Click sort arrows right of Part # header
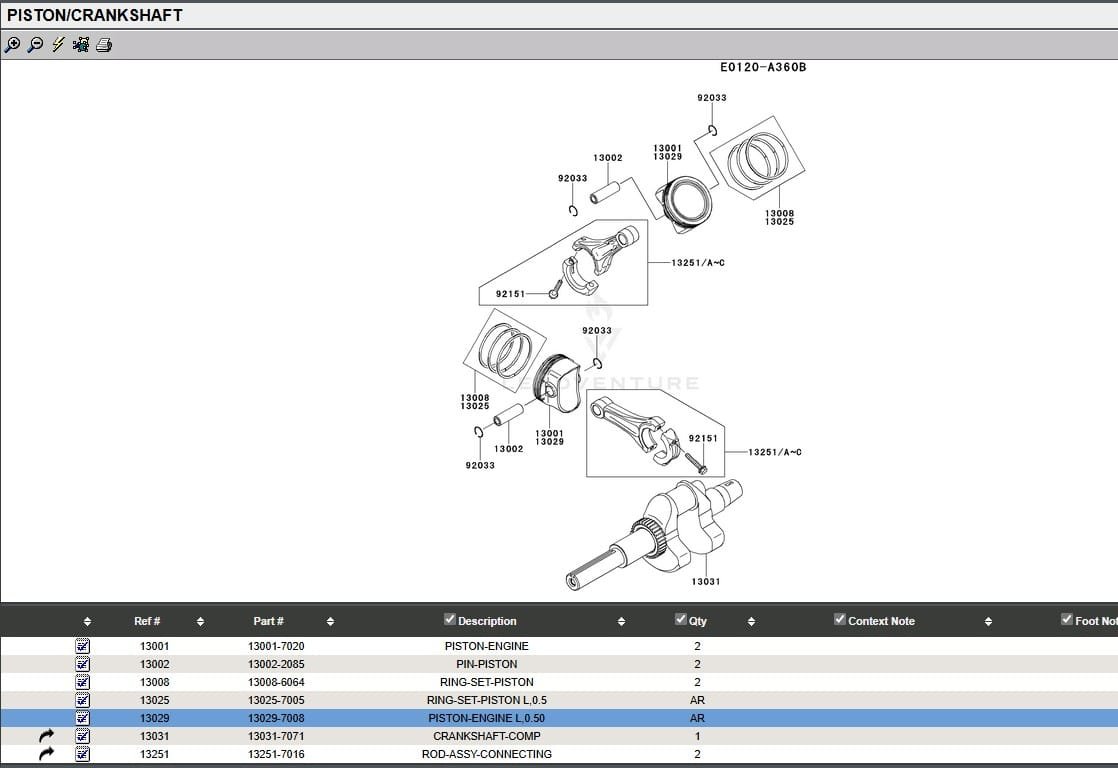 (330, 622)
